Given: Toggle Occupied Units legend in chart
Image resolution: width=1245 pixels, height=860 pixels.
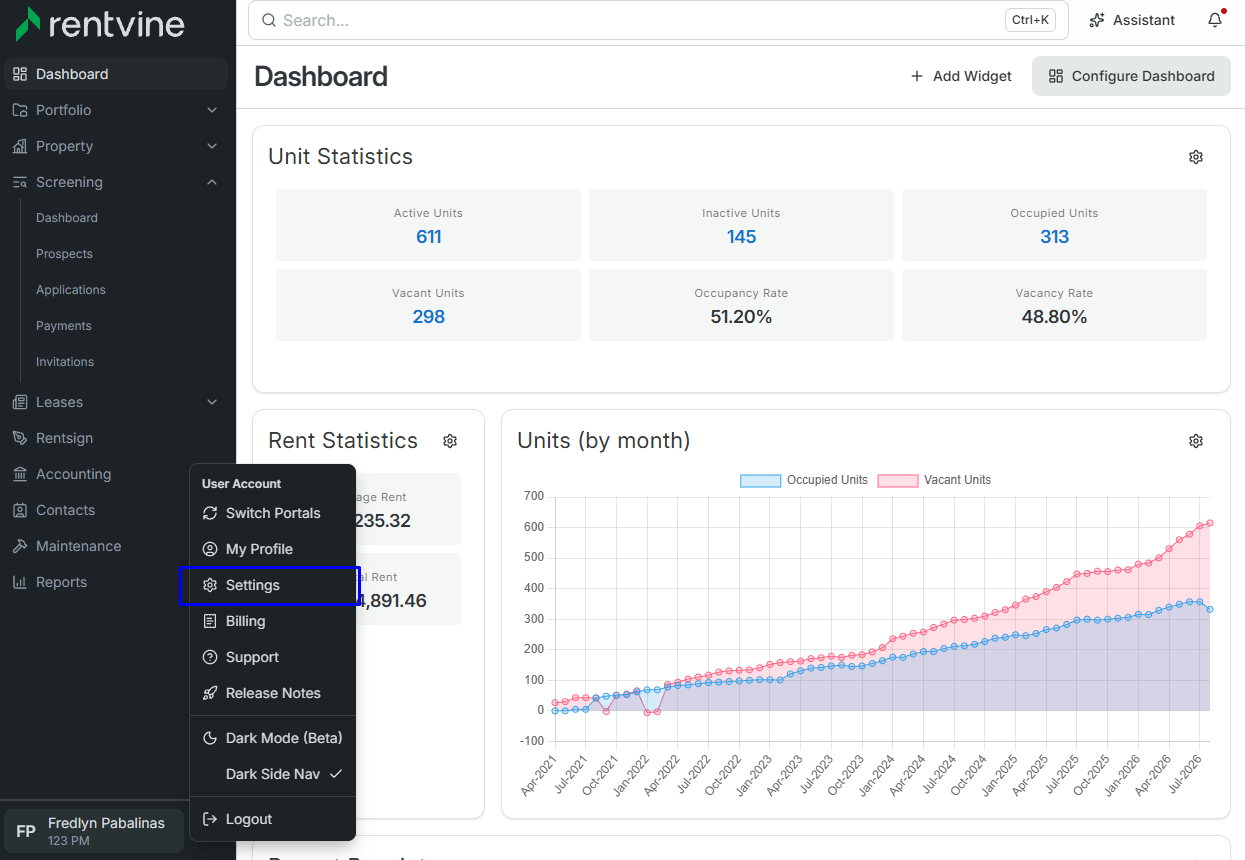Looking at the screenshot, I should [804, 480].
